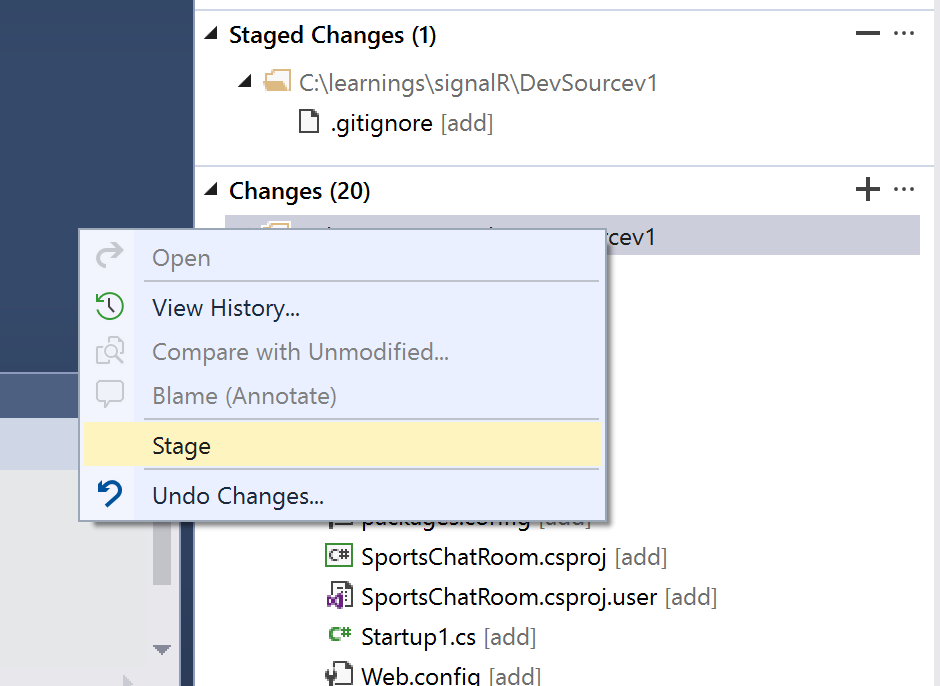Choose Undo Changes... from the context menu
940x686 pixels.
[238, 496]
